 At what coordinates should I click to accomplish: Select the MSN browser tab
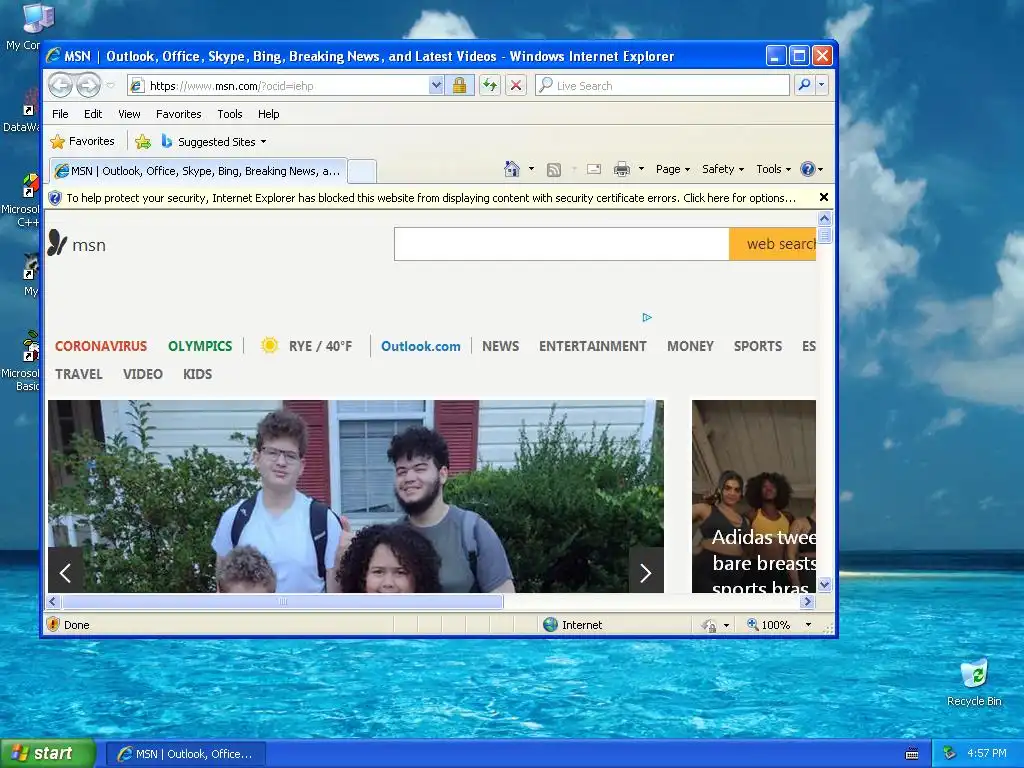point(198,171)
